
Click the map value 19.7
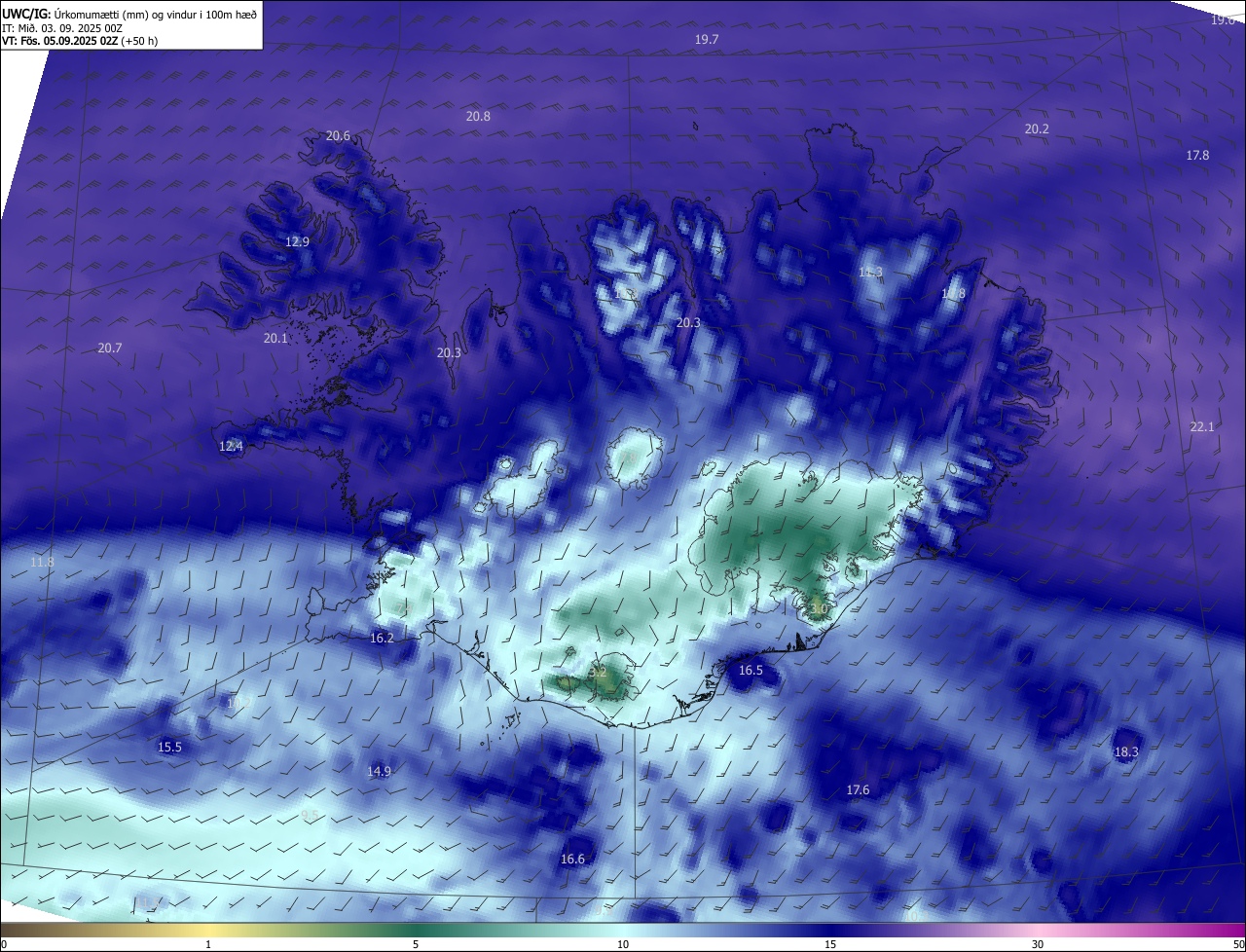pyautogui.click(x=707, y=39)
